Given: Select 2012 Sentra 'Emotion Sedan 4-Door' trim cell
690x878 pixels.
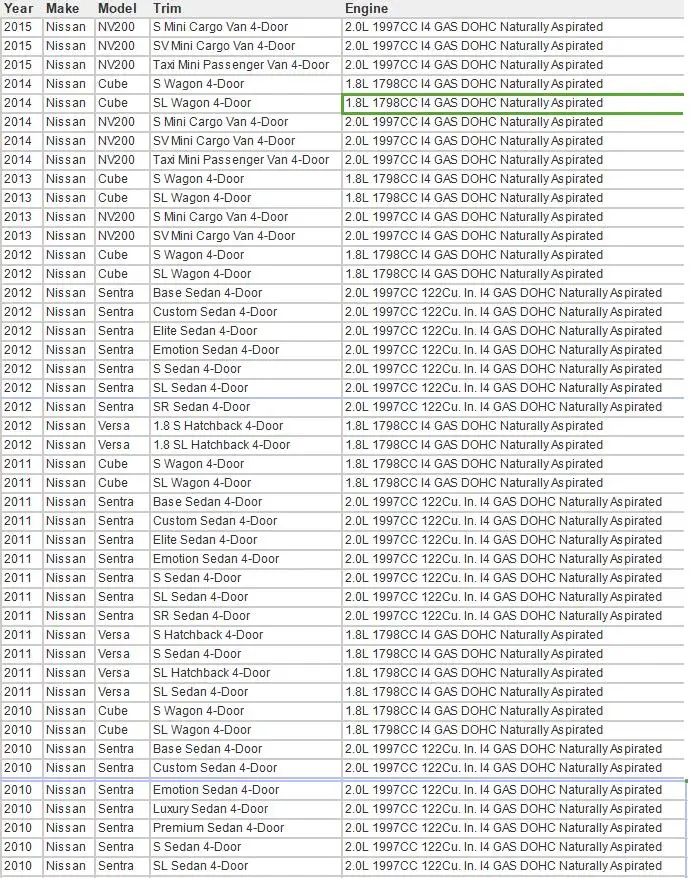Looking at the screenshot, I should 246,351.
